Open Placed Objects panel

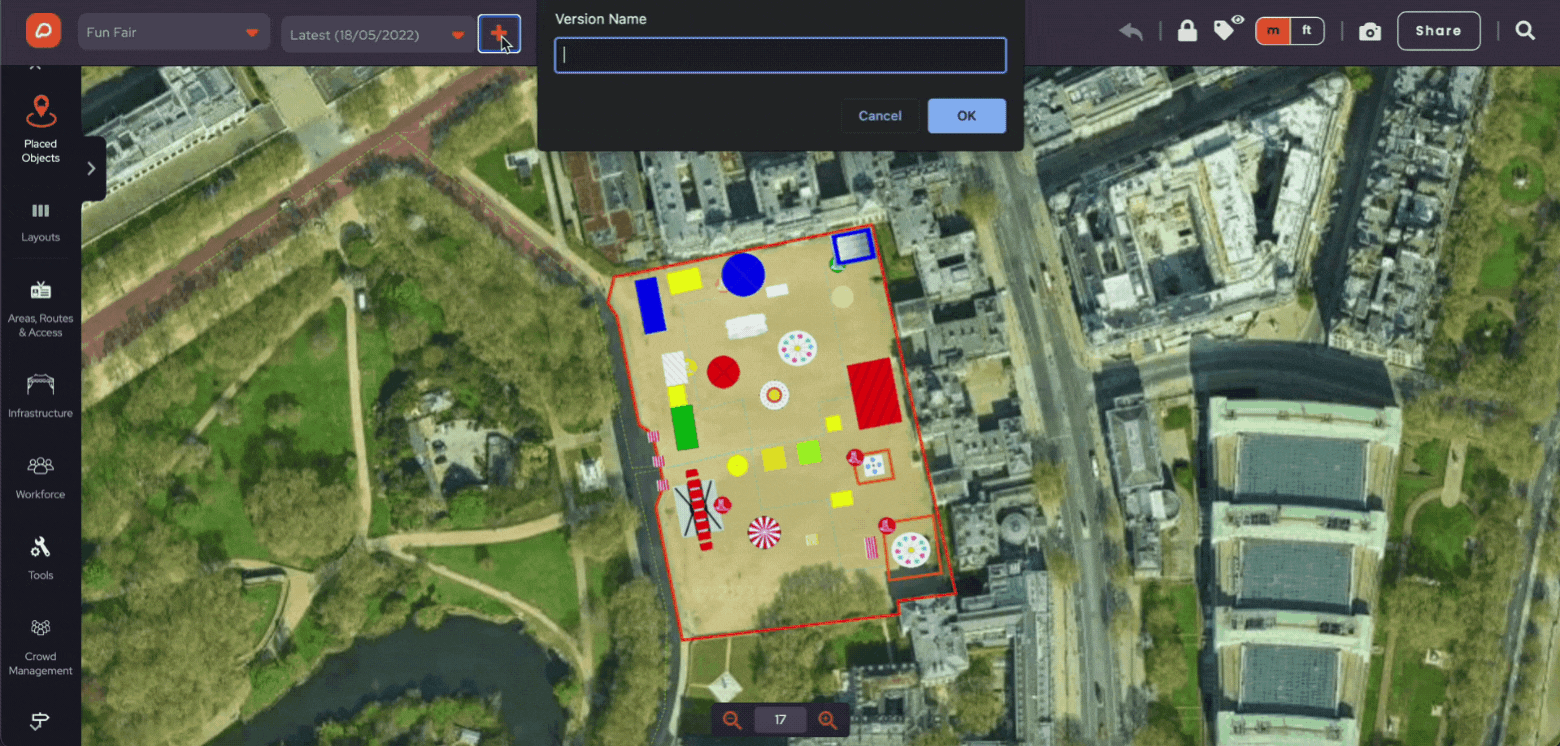click(41, 129)
